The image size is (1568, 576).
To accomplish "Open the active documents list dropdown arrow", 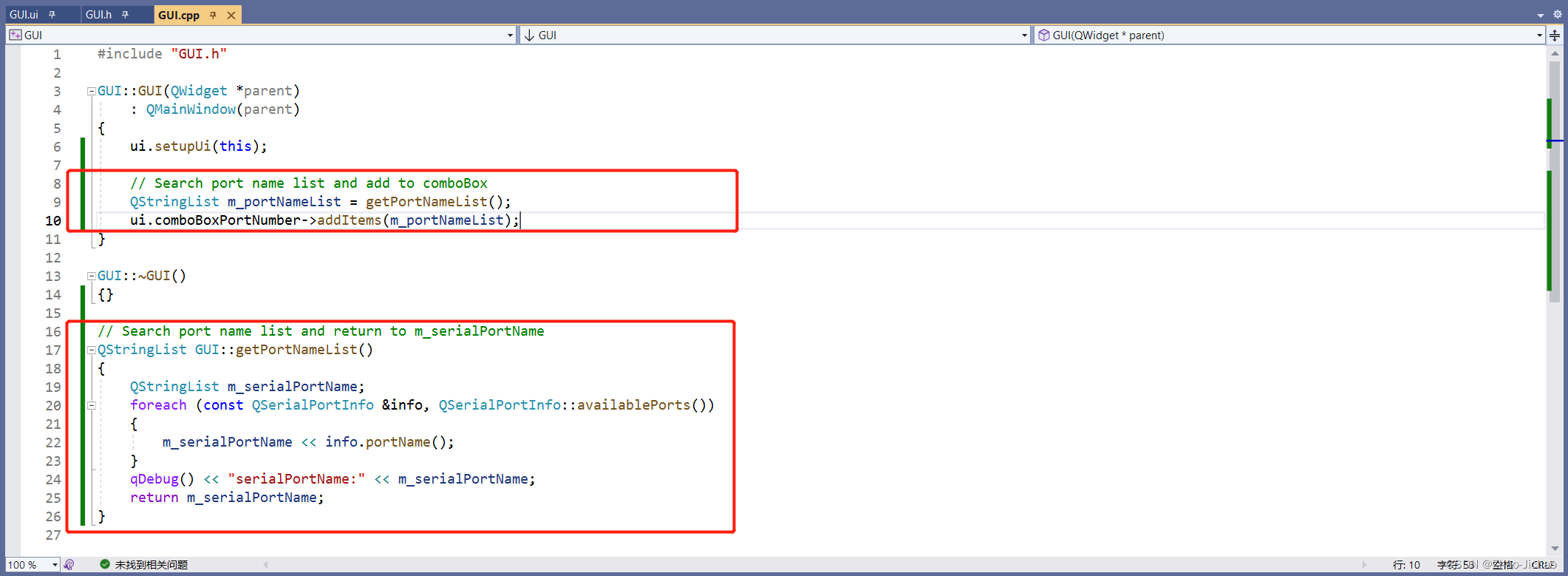I will point(1541,15).
